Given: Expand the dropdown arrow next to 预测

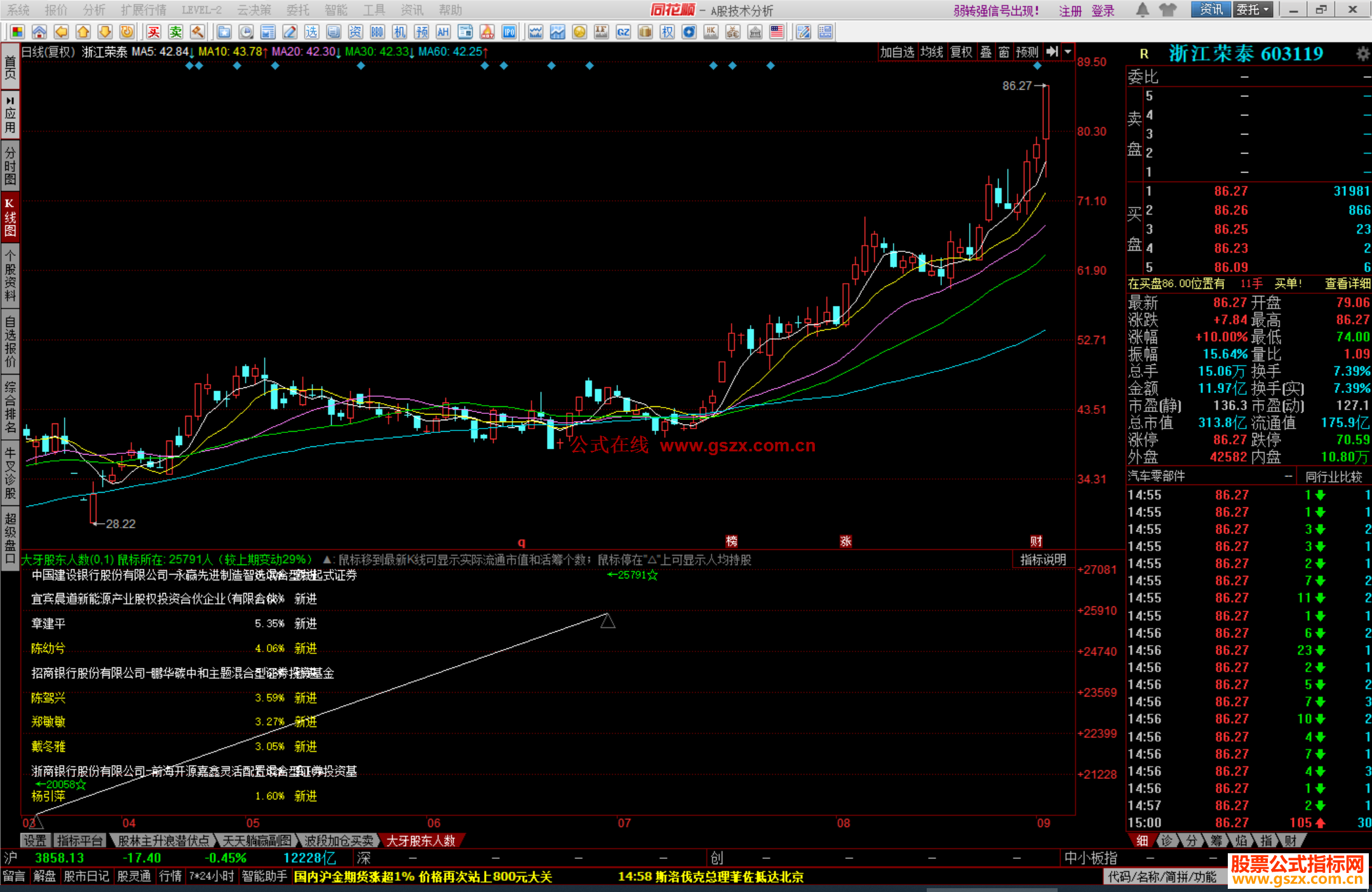Looking at the screenshot, I should coord(1068,52).
